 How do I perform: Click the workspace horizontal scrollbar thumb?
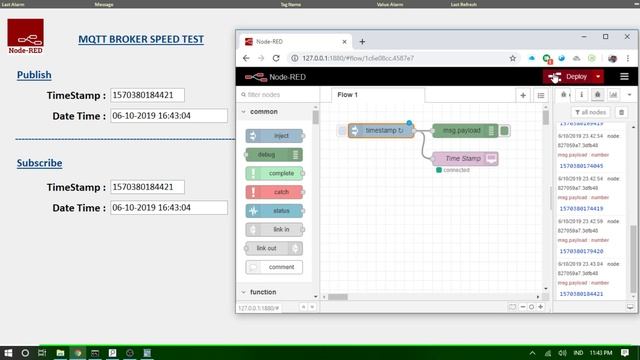click(338, 297)
